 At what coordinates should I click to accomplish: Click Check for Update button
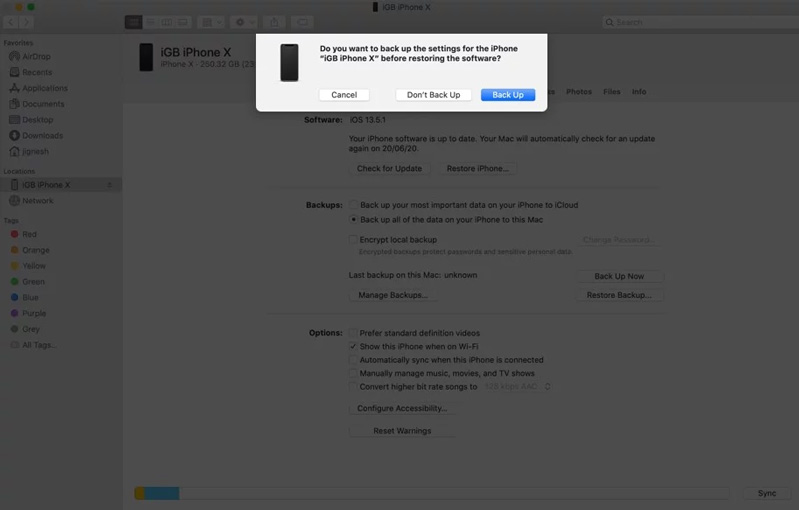(389, 168)
